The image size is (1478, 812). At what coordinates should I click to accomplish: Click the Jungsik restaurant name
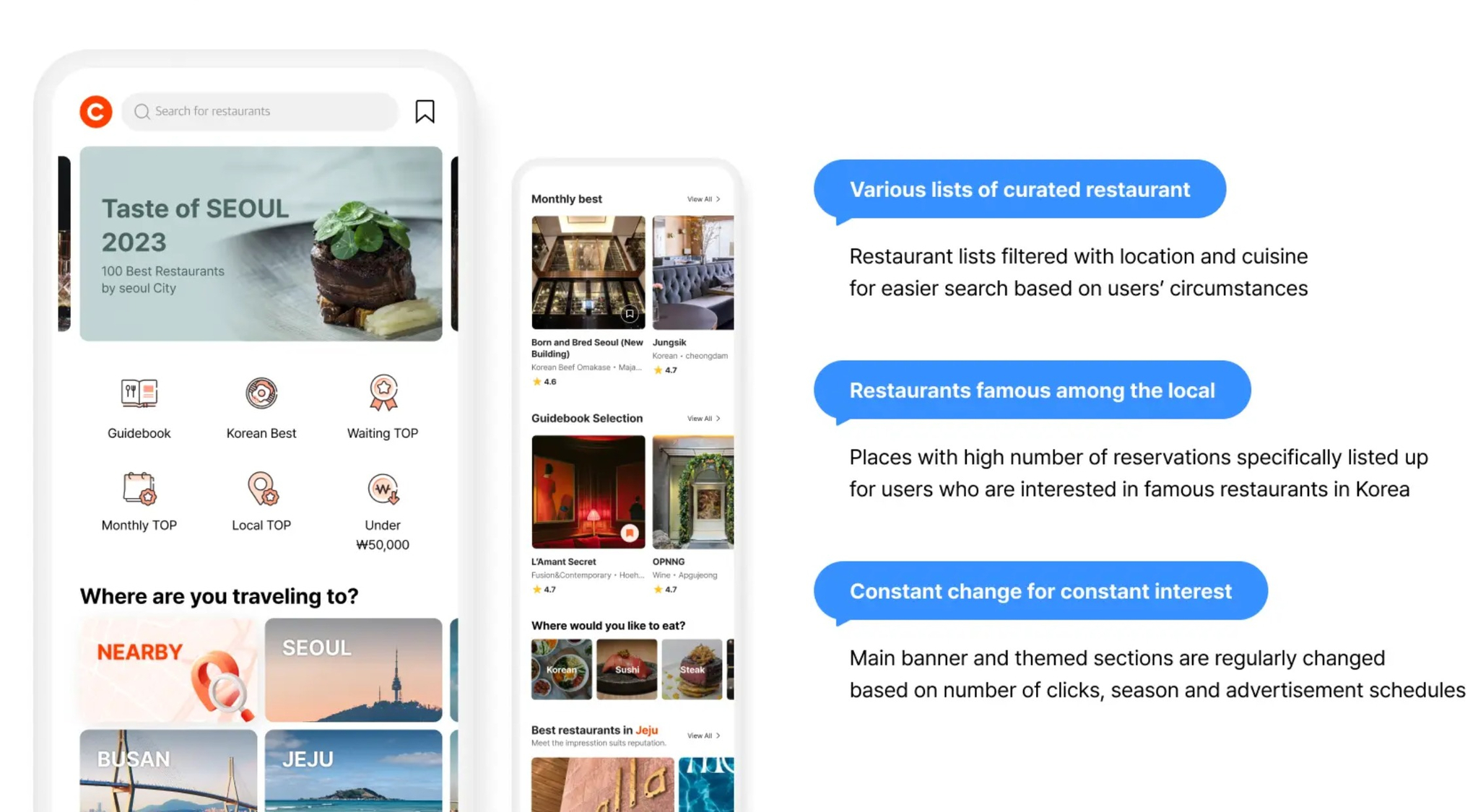click(669, 343)
